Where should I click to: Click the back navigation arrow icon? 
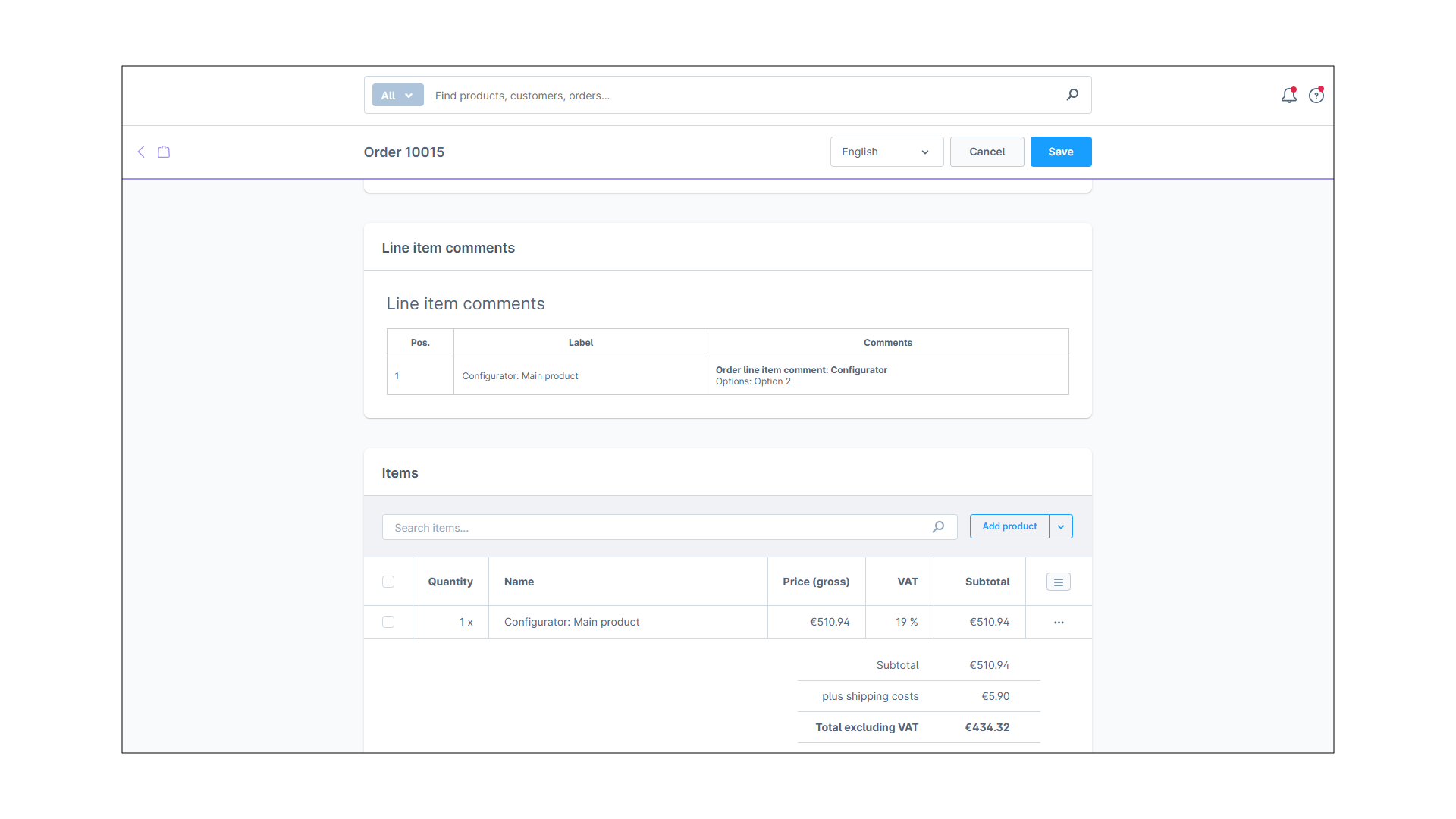[x=141, y=152]
